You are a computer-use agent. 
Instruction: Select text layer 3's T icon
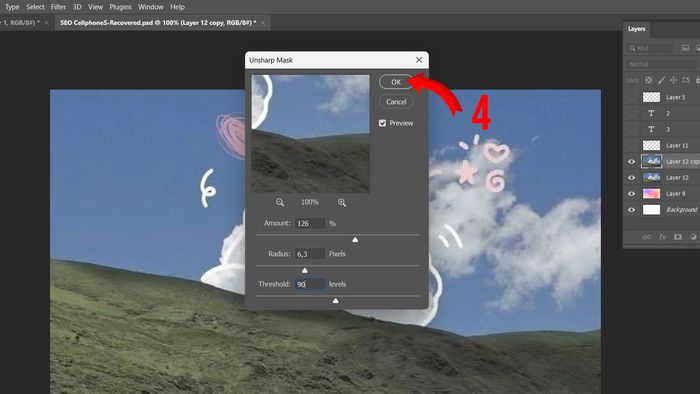pos(651,129)
